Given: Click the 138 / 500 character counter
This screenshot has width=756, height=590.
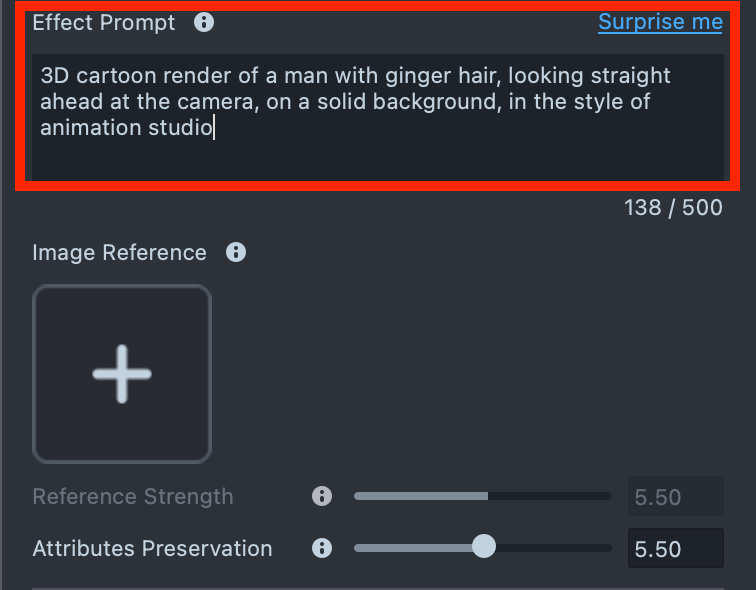Looking at the screenshot, I should (x=673, y=207).
